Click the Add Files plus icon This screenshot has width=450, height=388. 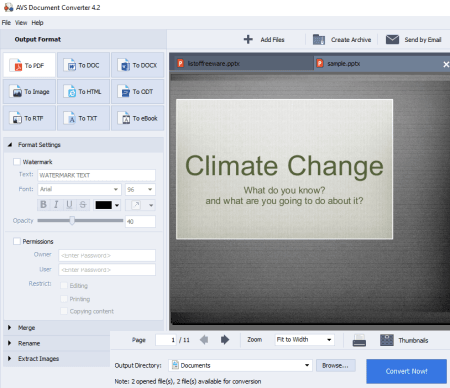click(x=248, y=39)
